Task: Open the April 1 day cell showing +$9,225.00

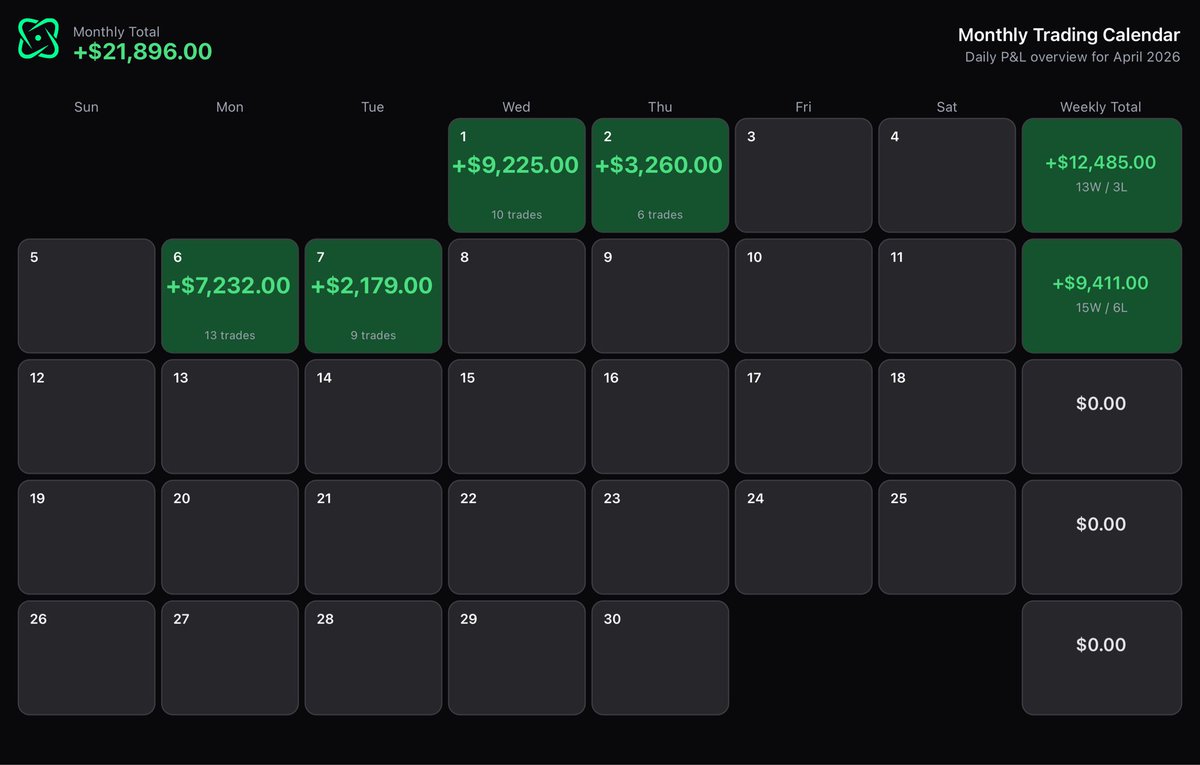Action: (516, 175)
